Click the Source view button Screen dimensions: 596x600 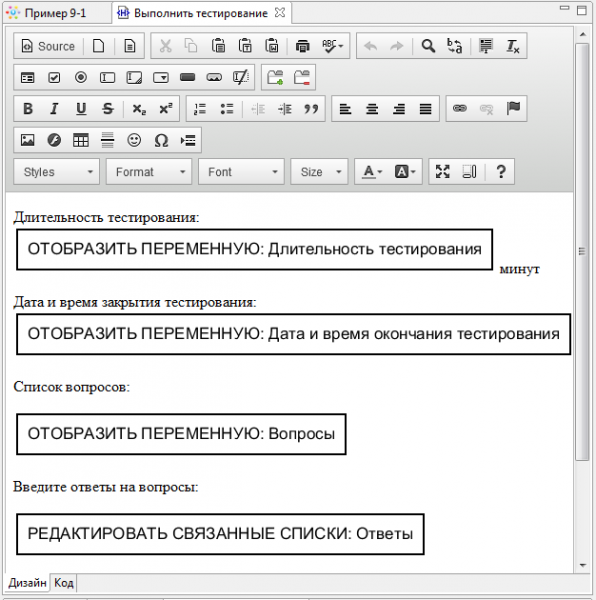[48, 46]
